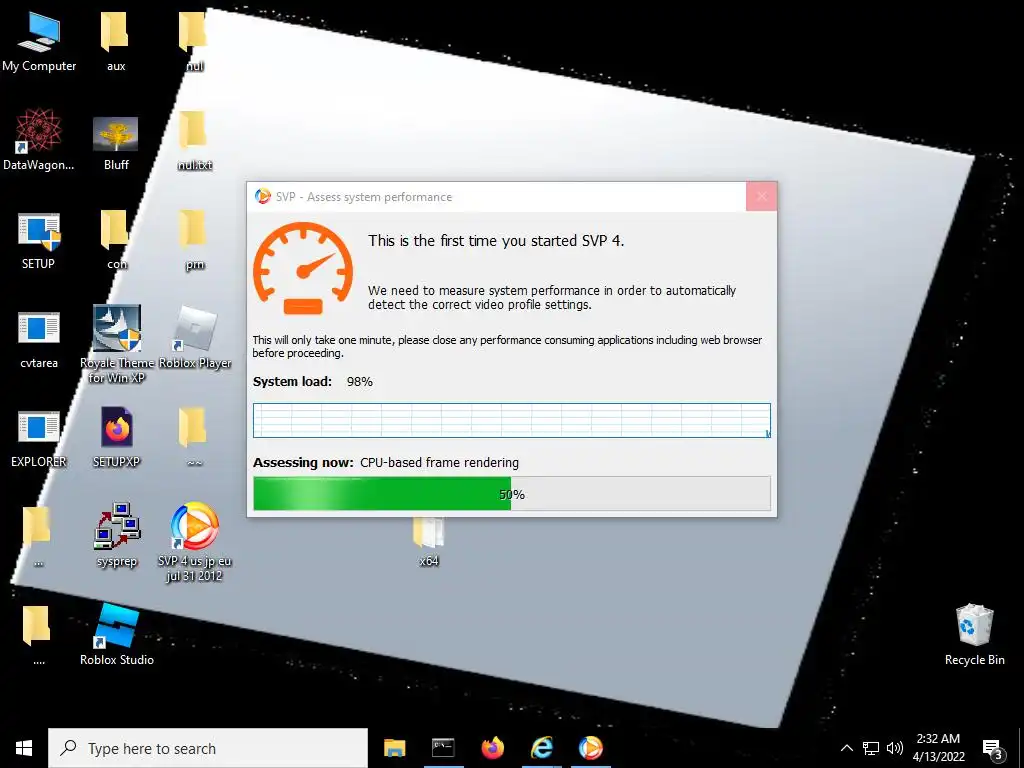
Task: Click the CPU-based frame rendering text
Action: (440, 463)
